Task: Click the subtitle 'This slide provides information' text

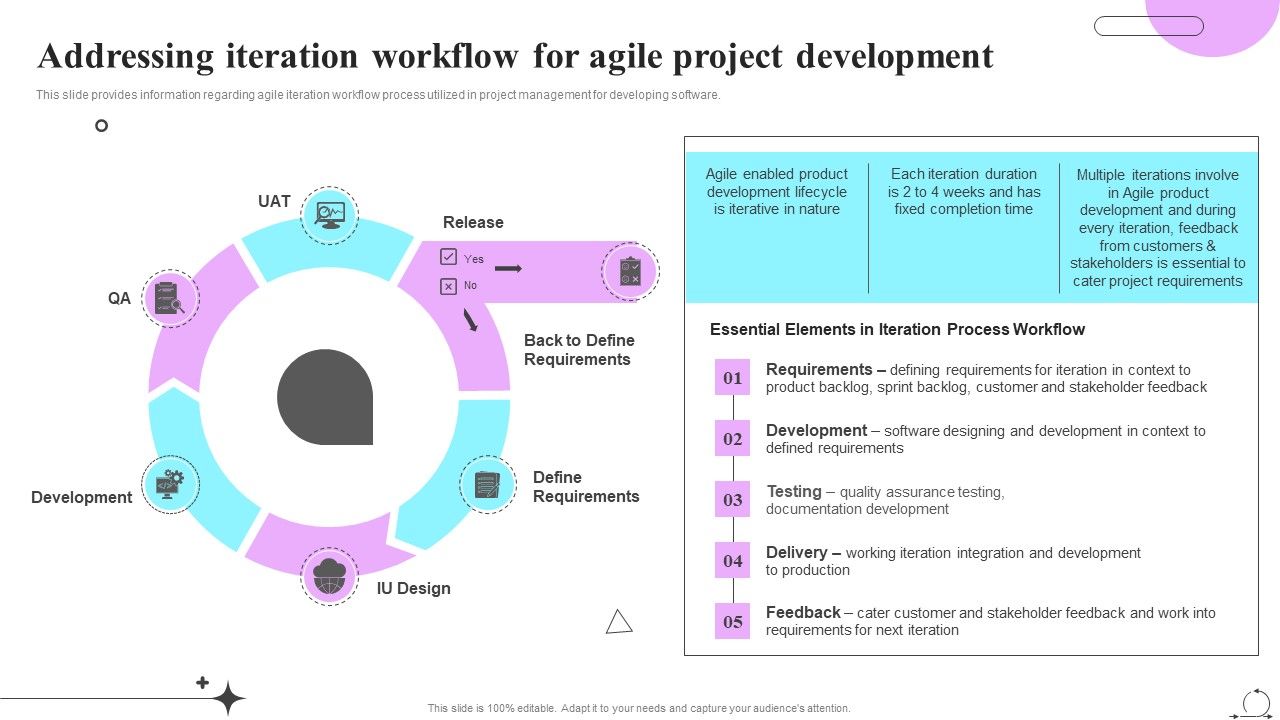Action: 378,95
